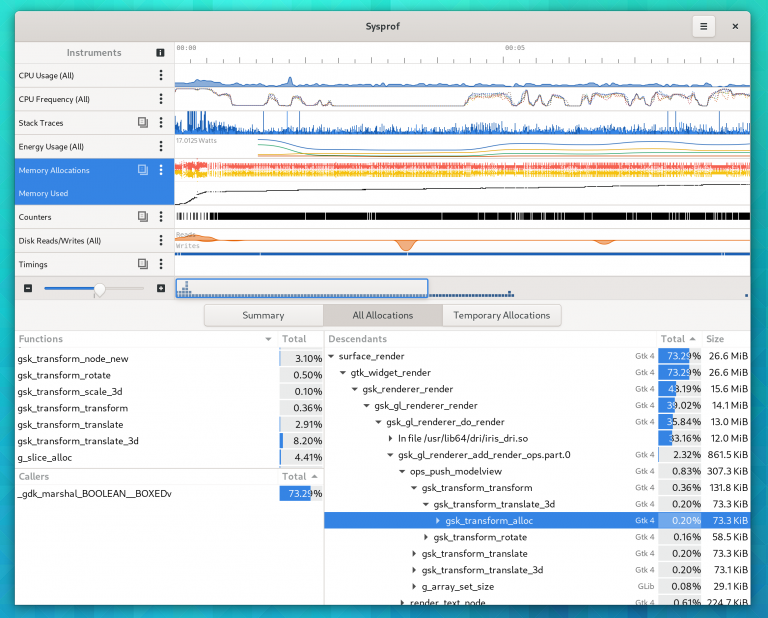The height and width of the screenshot is (618, 768).
Task: Expand the gsk_transform_alloc node
Action: (438, 520)
